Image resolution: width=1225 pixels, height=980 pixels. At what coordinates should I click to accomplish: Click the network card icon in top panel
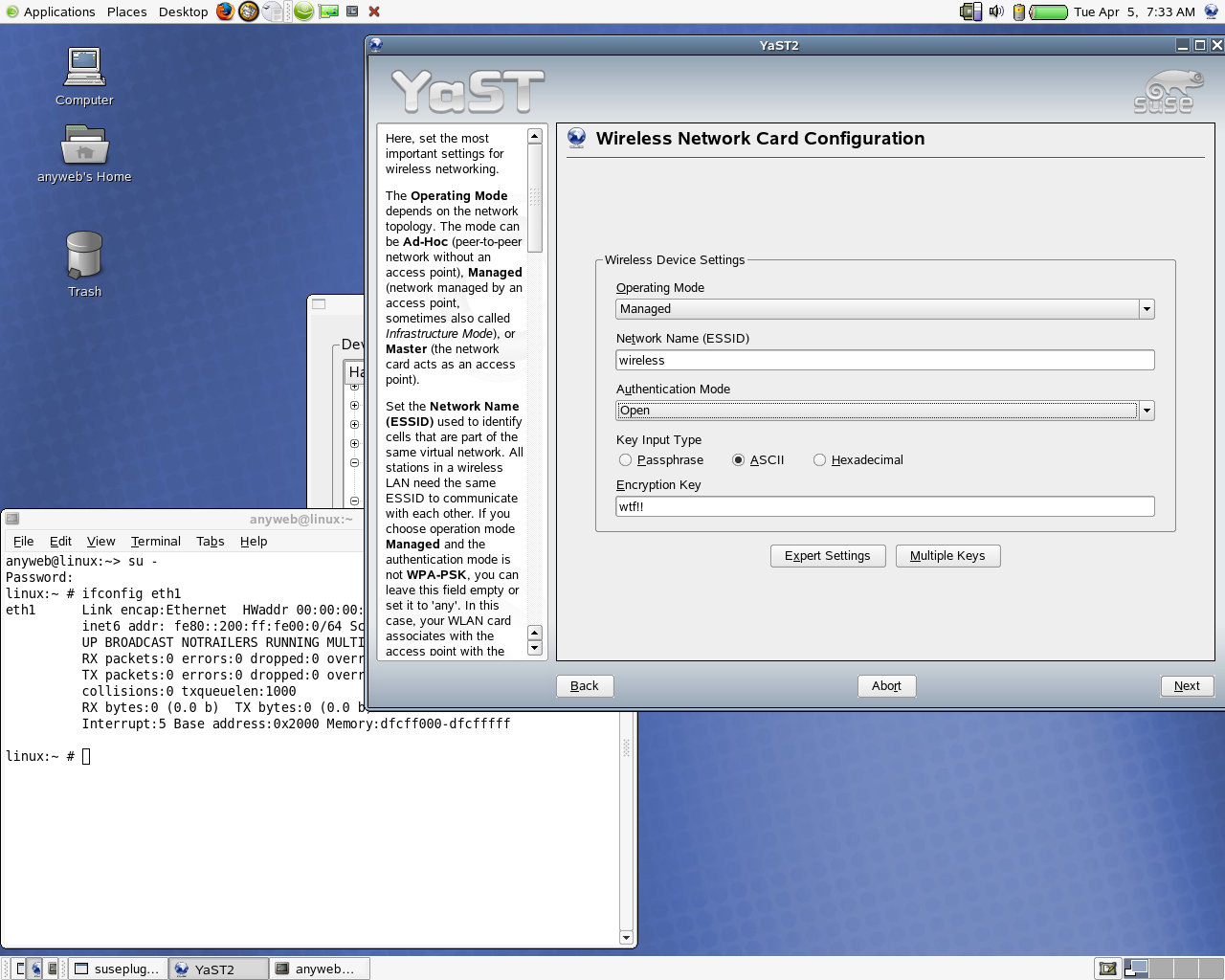pos(329,11)
